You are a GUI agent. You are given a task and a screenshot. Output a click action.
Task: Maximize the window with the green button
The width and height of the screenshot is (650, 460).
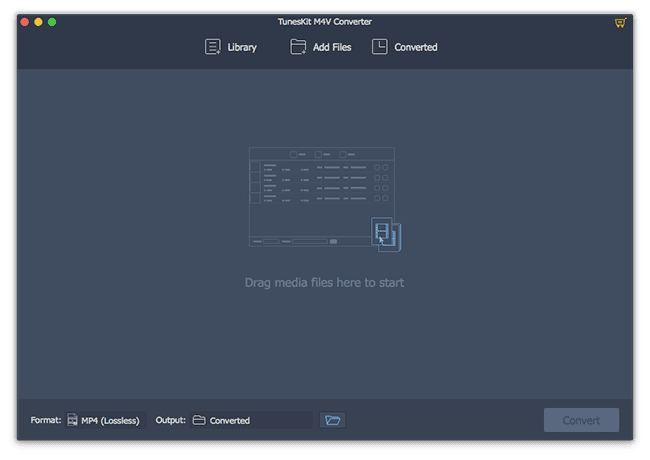pyautogui.click(x=52, y=22)
